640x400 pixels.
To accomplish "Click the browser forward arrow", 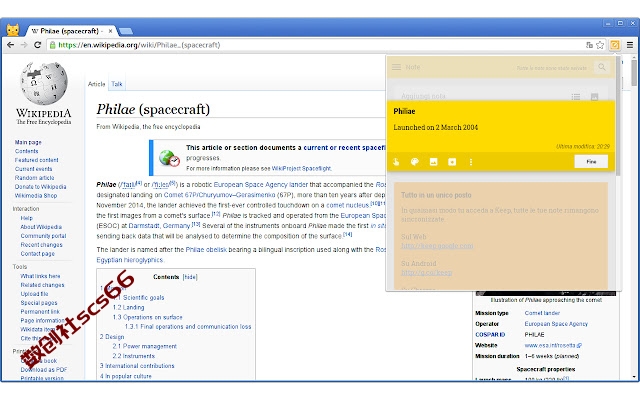I will click(x=24, y=45).
